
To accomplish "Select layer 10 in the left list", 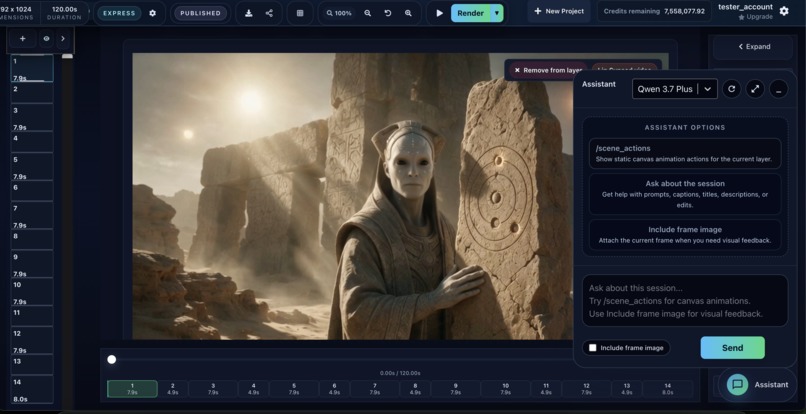I will [32, 291].
